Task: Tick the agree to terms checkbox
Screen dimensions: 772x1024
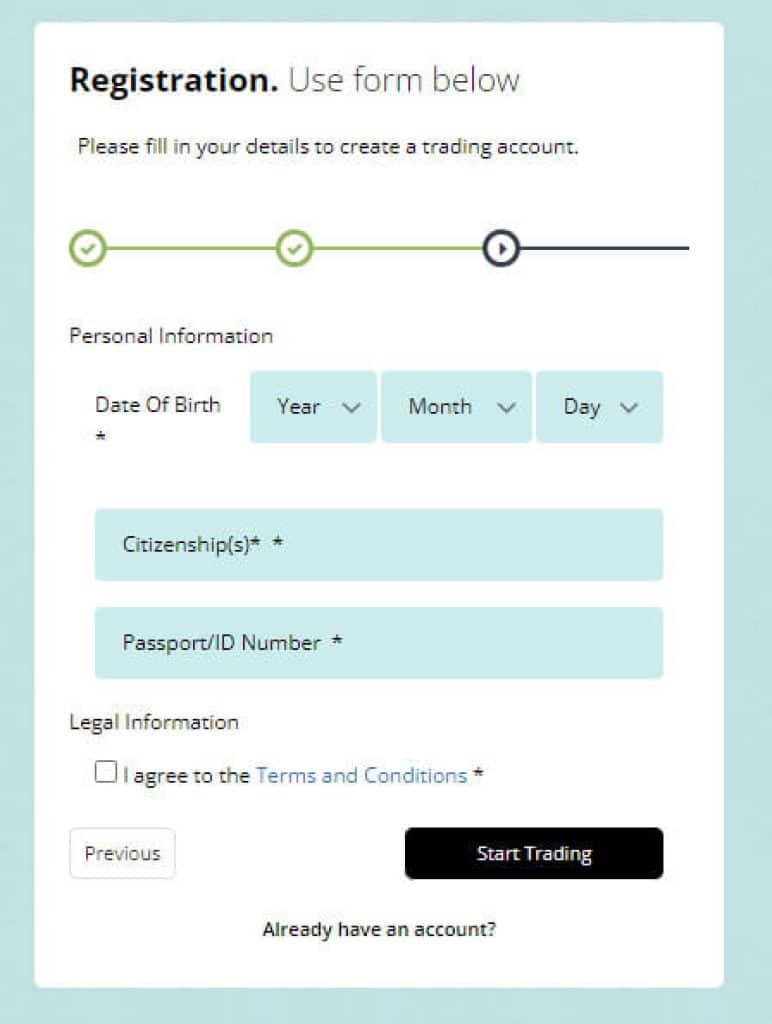Action: [105, 772]
